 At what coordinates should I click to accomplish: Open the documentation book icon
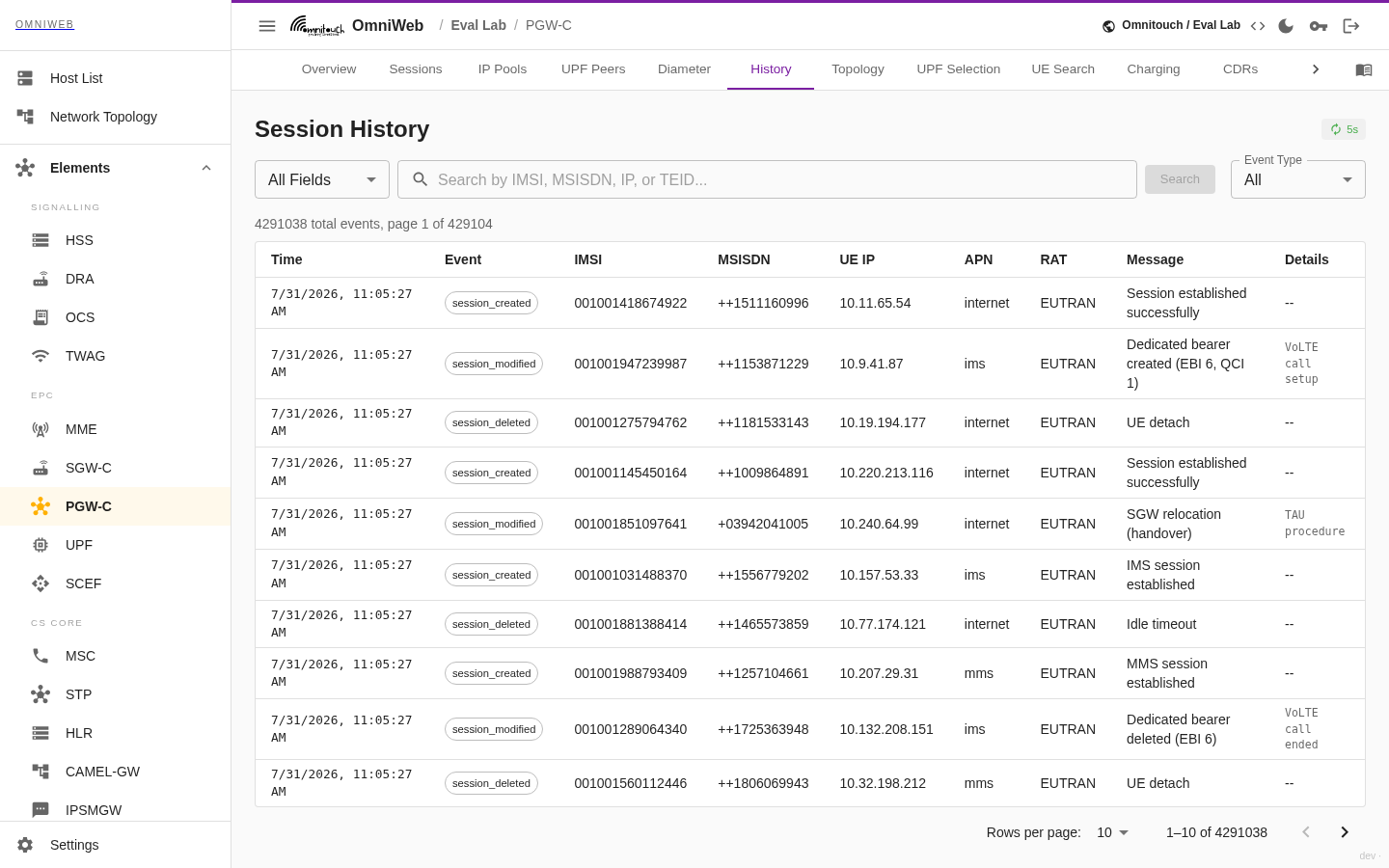(x=1364, y=69)
